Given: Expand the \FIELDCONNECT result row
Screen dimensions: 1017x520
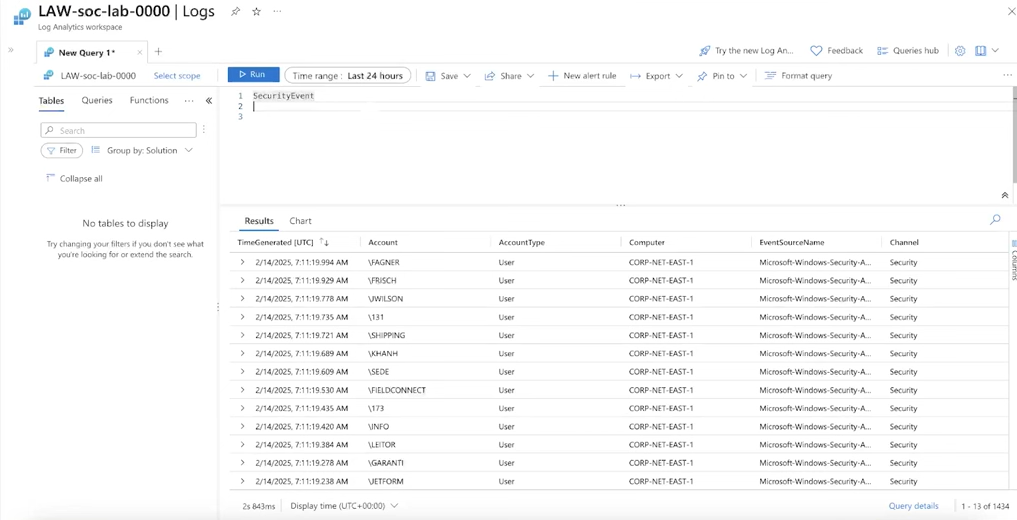Looking at the screenshot, I should [243, 389].
